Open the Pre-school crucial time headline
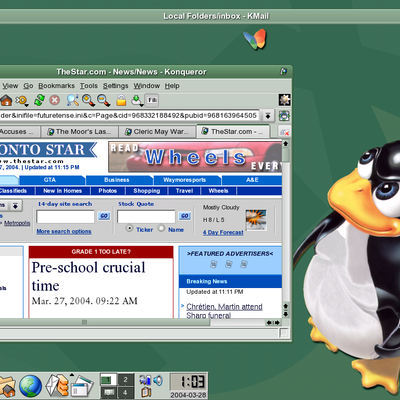The image size is (400, 400). click(x=88, y=276)
